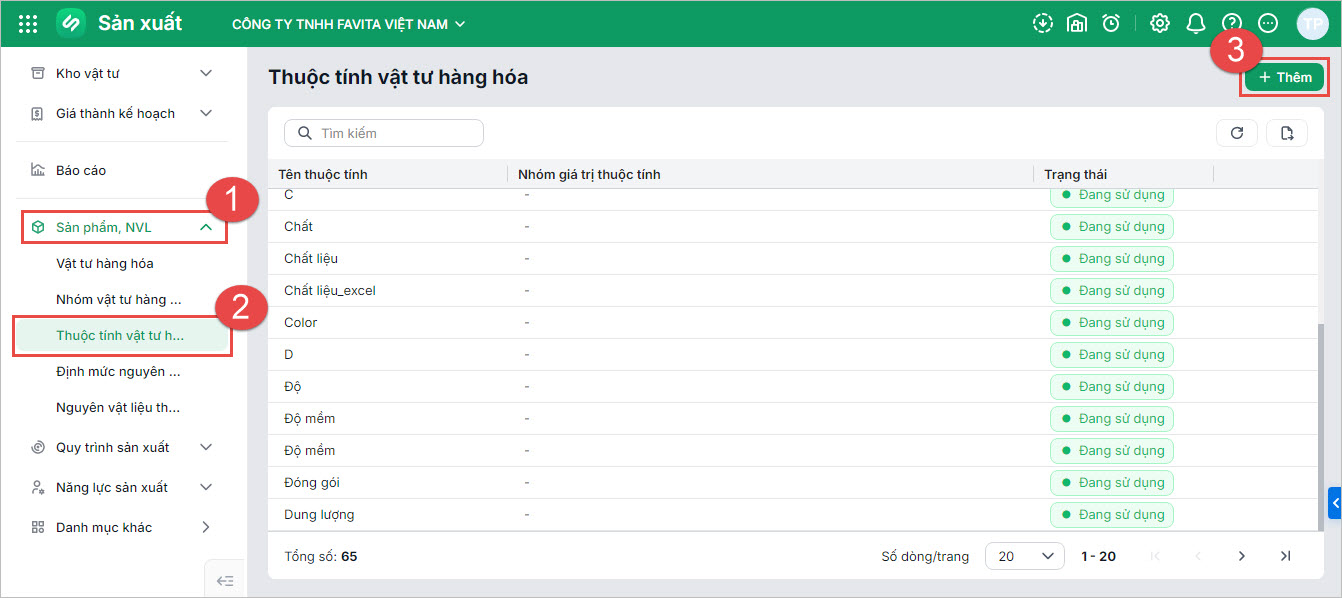Click the Thêm button

point(1285,77)
